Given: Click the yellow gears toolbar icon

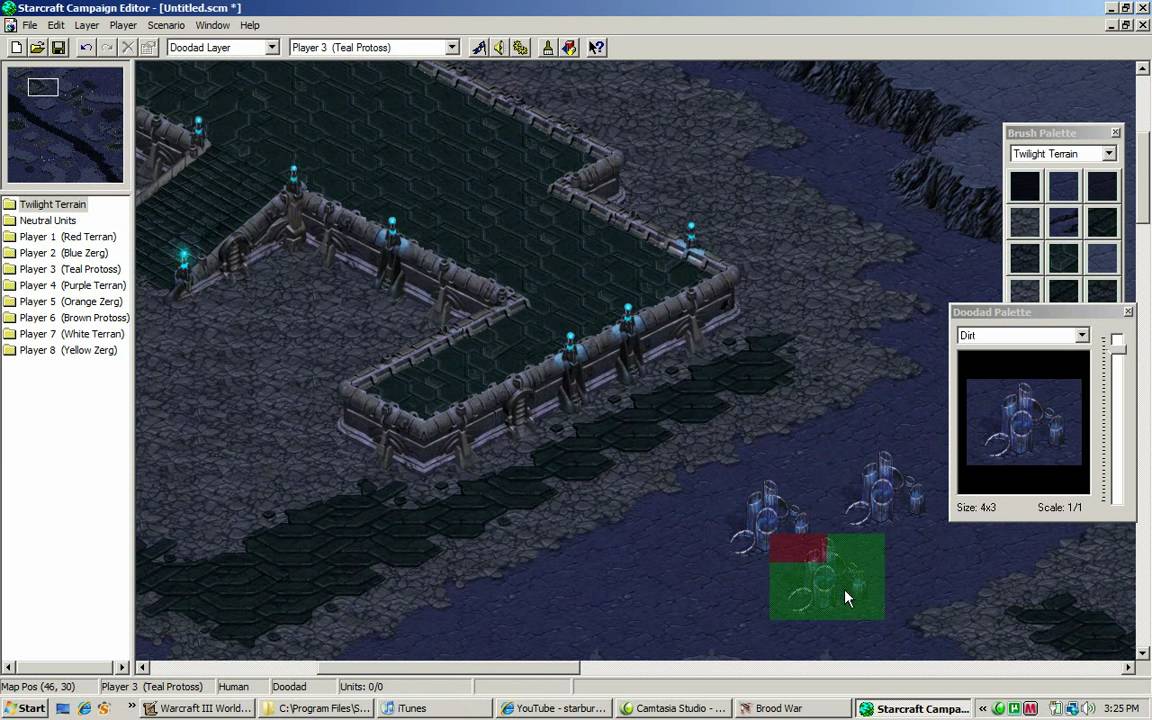Looking at the screenshot, I should pyautogui.click(x=520, y=48).
